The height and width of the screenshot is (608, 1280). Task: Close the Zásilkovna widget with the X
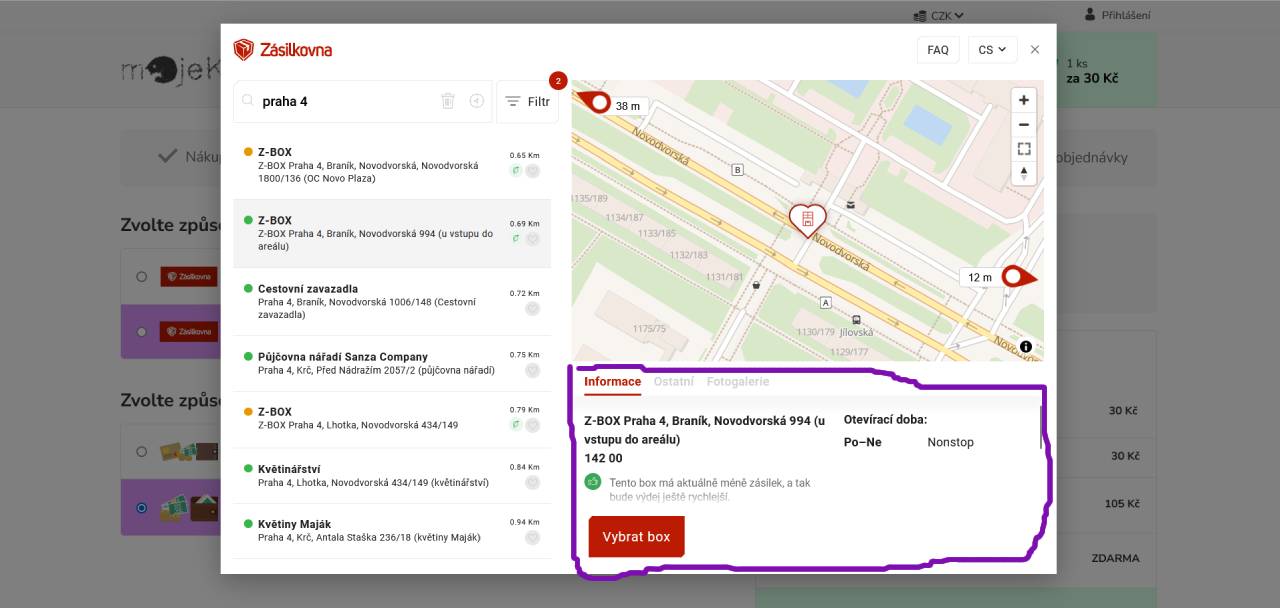coord(1035,50)
